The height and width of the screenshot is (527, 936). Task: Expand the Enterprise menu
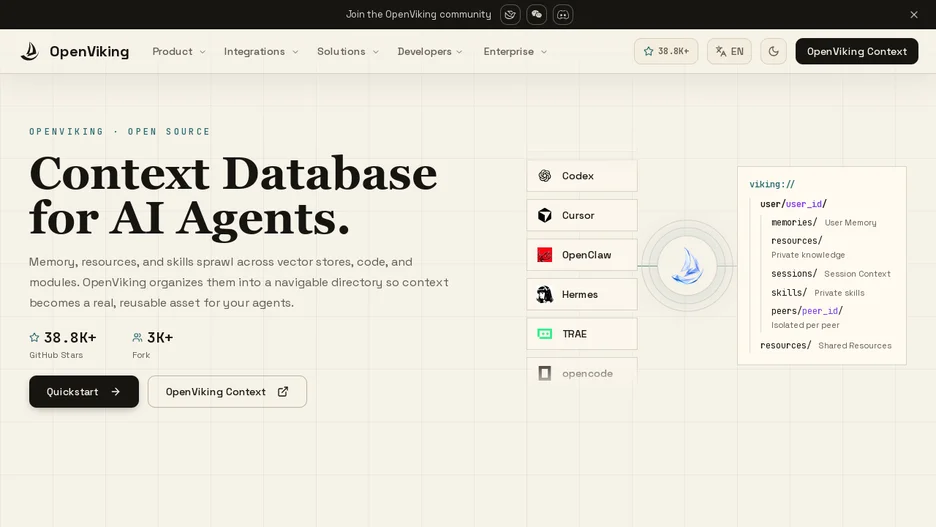(515, 51)
